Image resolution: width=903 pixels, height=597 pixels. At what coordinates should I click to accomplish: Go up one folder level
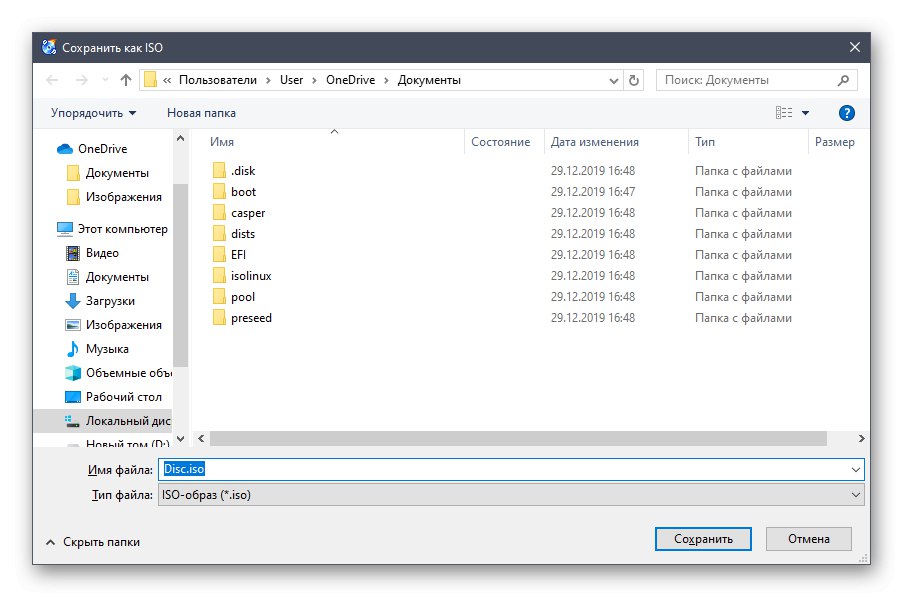pyautogui.click(x=126, y=80)
